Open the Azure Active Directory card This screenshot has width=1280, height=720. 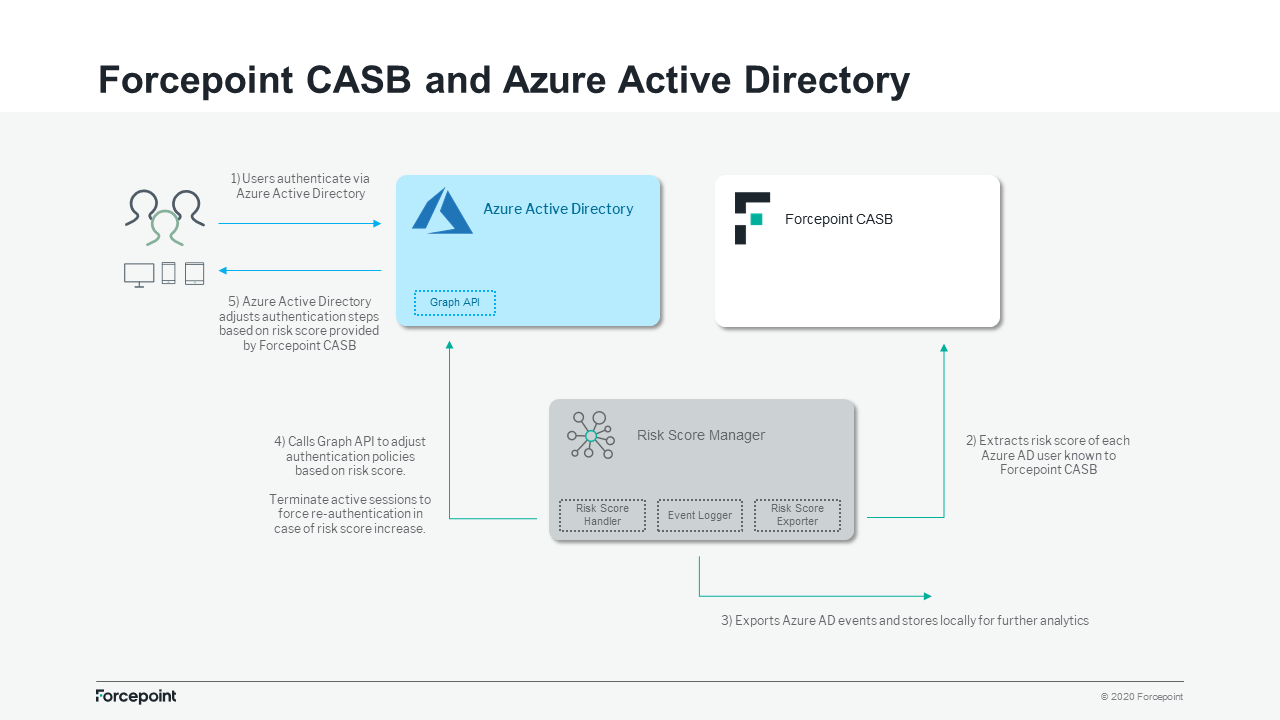pyautogui.click(x=528, y=250)
